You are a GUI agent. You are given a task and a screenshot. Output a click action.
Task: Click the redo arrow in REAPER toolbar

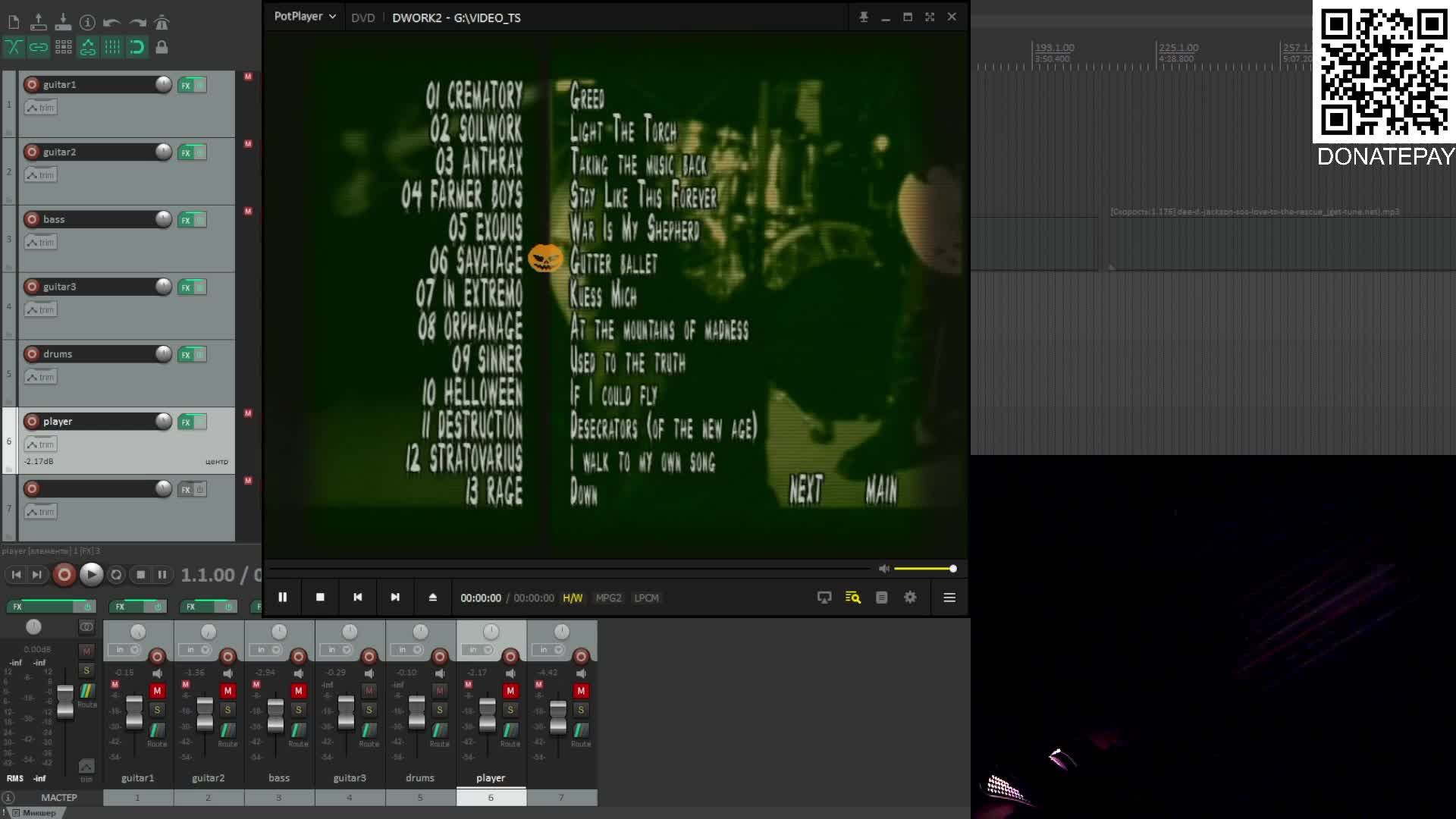point(137,23)
